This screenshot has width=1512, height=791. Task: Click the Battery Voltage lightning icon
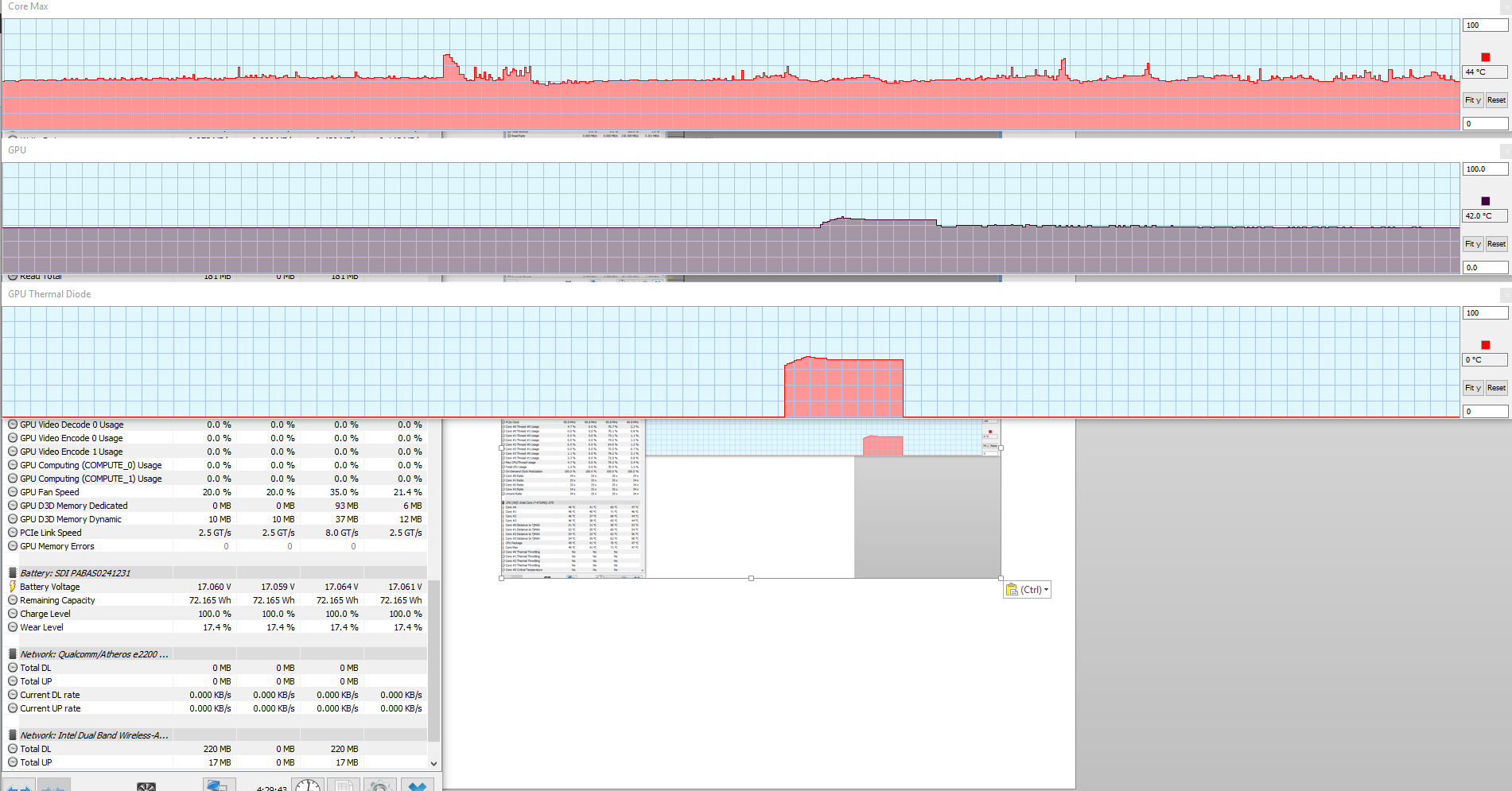(13, 587)
